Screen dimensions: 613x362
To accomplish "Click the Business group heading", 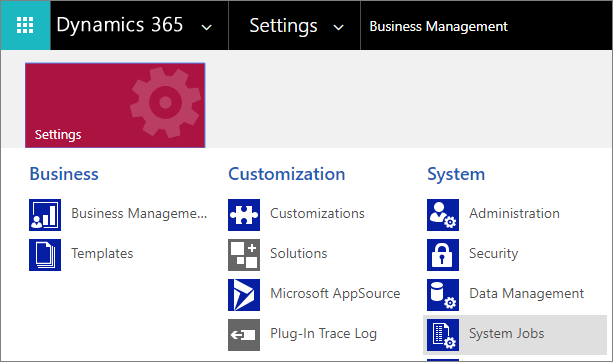I will click(x=64, y=174).
